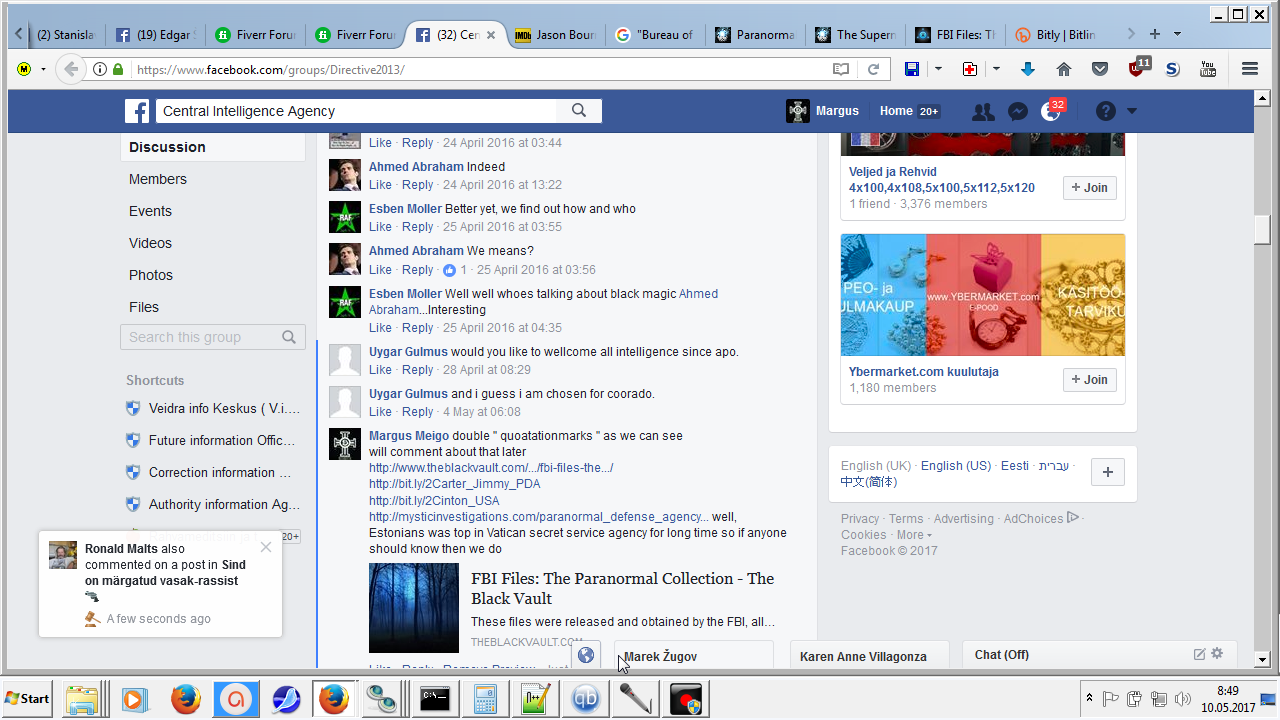Image resolution: width=1280 pixels, height=720 pixels.
Task: Click the new message compose icon in Chat bar
Action: tap(1199, 654)
